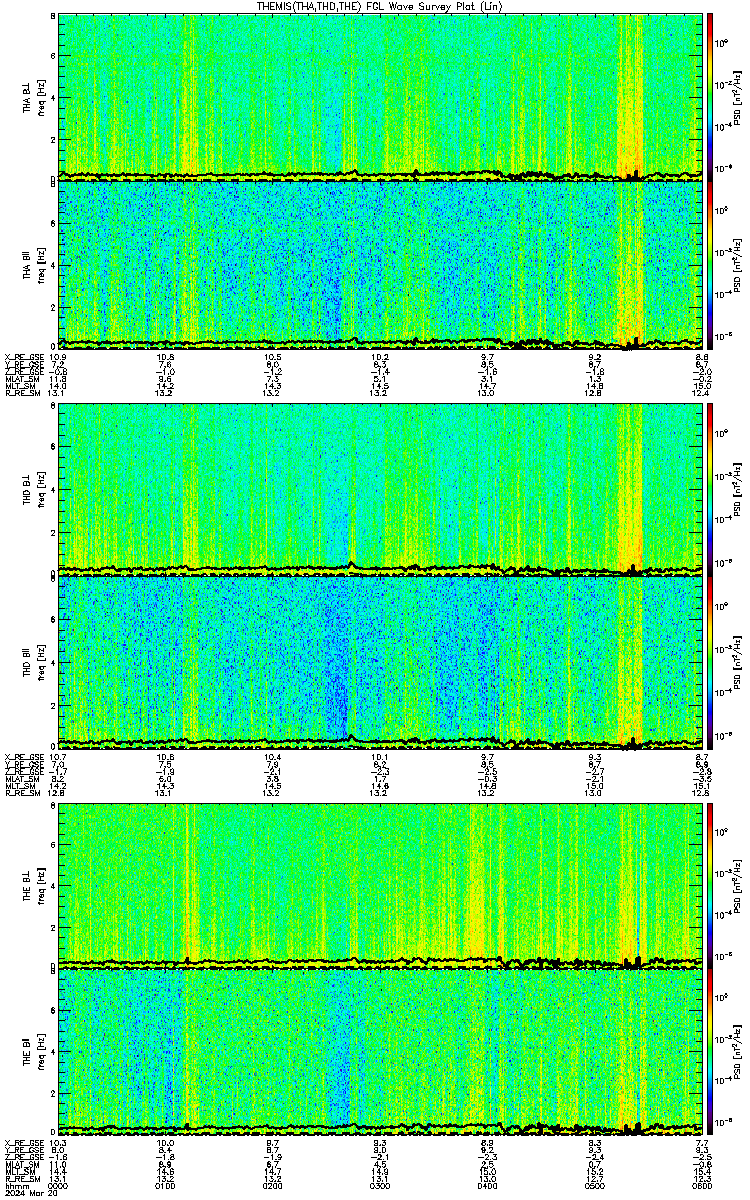Click the PSD [nT²/Hz] label beside THE B-perpendicular
Image resolution: width=750 pixels, height=1200 pixels.
tap(738, 884)
